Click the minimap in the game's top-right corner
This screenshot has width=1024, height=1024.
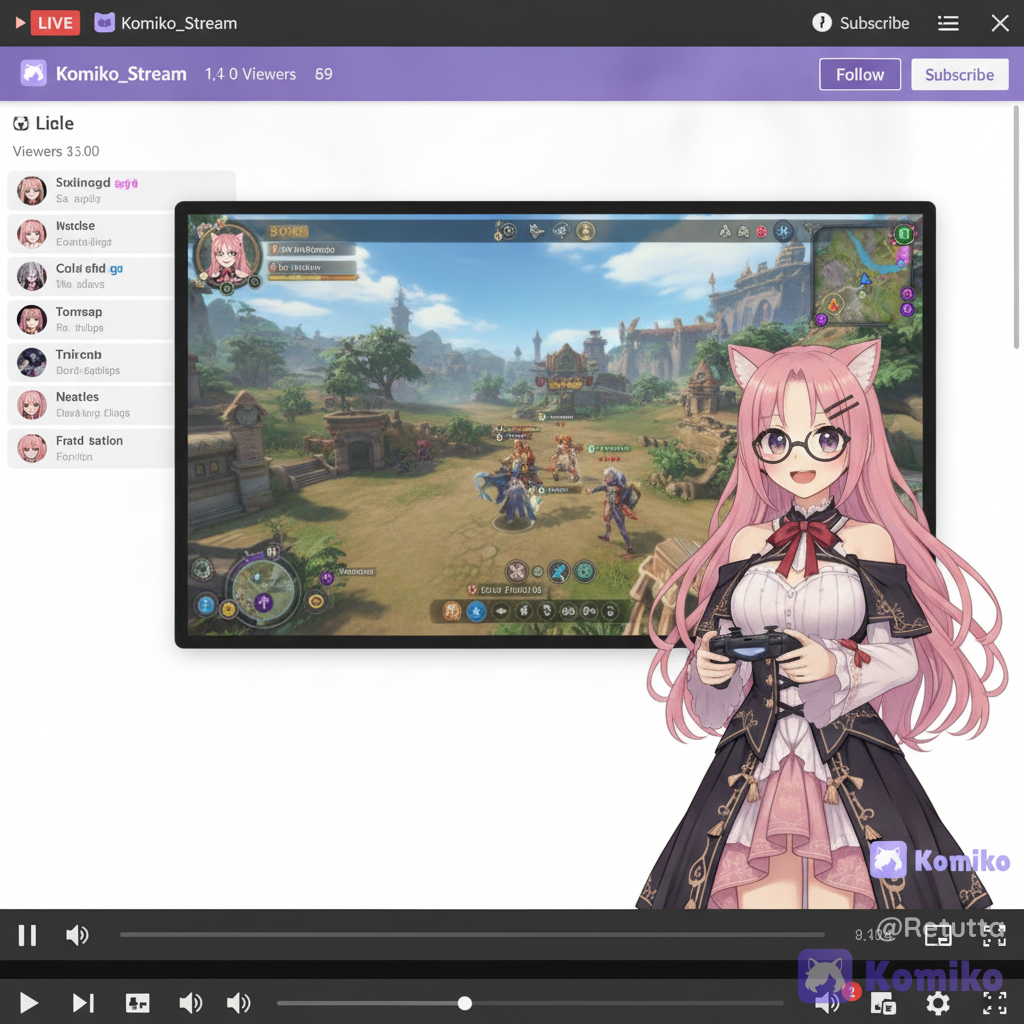pos(864,274)
